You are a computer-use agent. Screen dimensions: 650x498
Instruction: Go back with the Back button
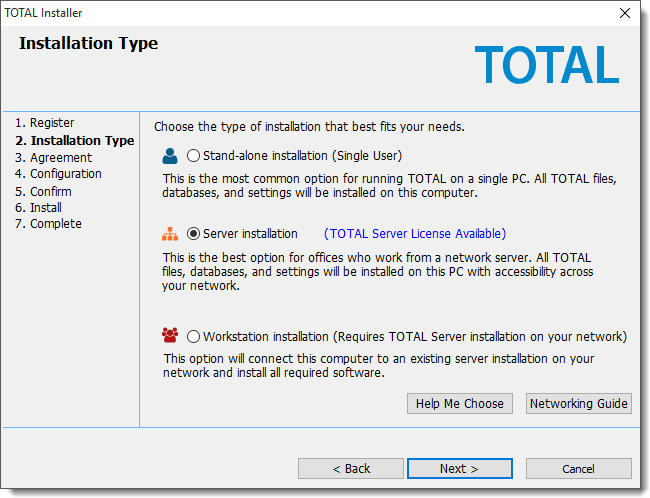(351, 469)
